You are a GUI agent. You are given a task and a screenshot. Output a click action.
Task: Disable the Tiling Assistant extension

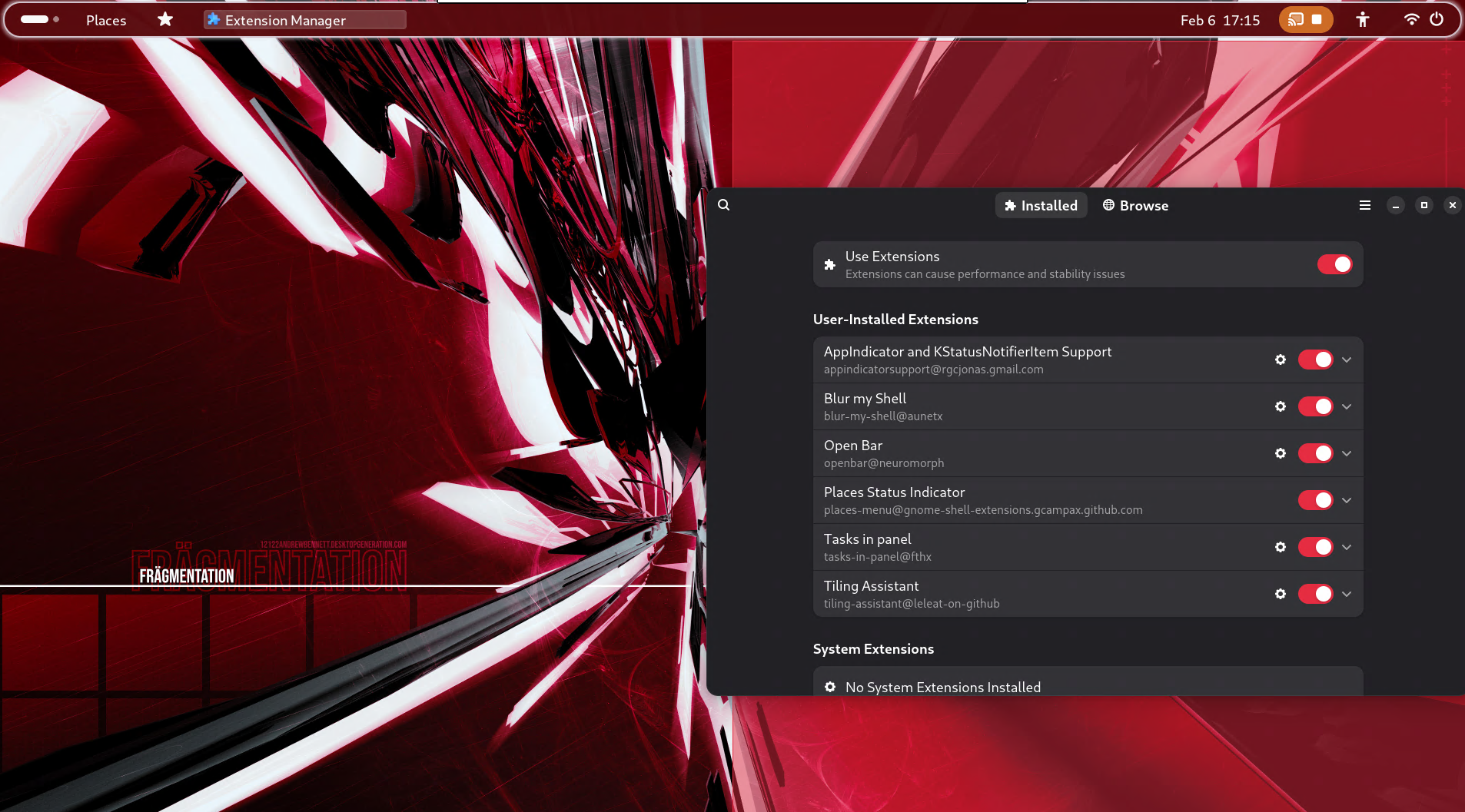(x=1316, y=594)
